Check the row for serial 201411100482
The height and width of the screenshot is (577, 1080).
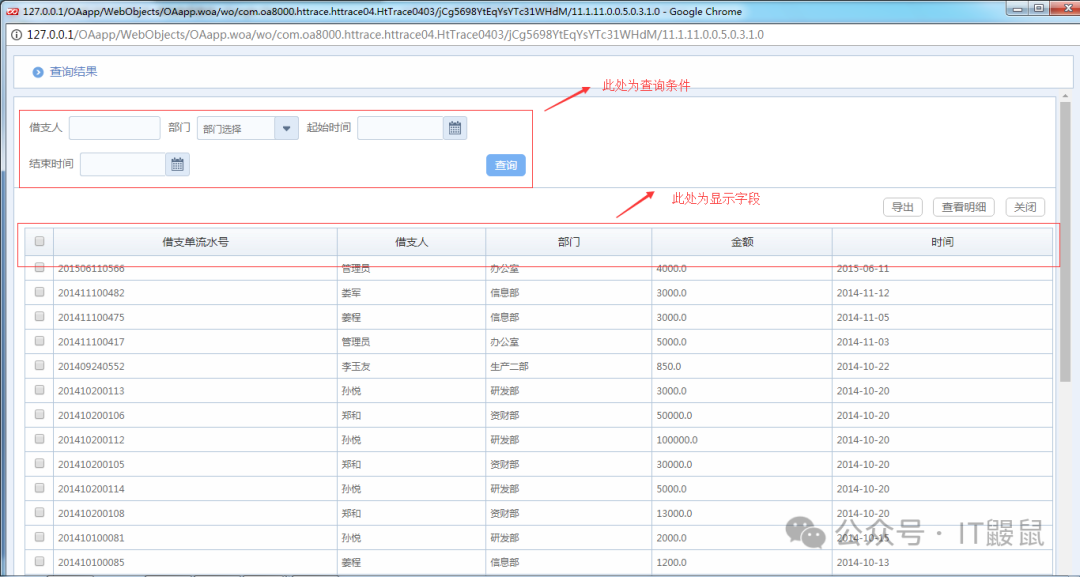[x=40, y=292]
